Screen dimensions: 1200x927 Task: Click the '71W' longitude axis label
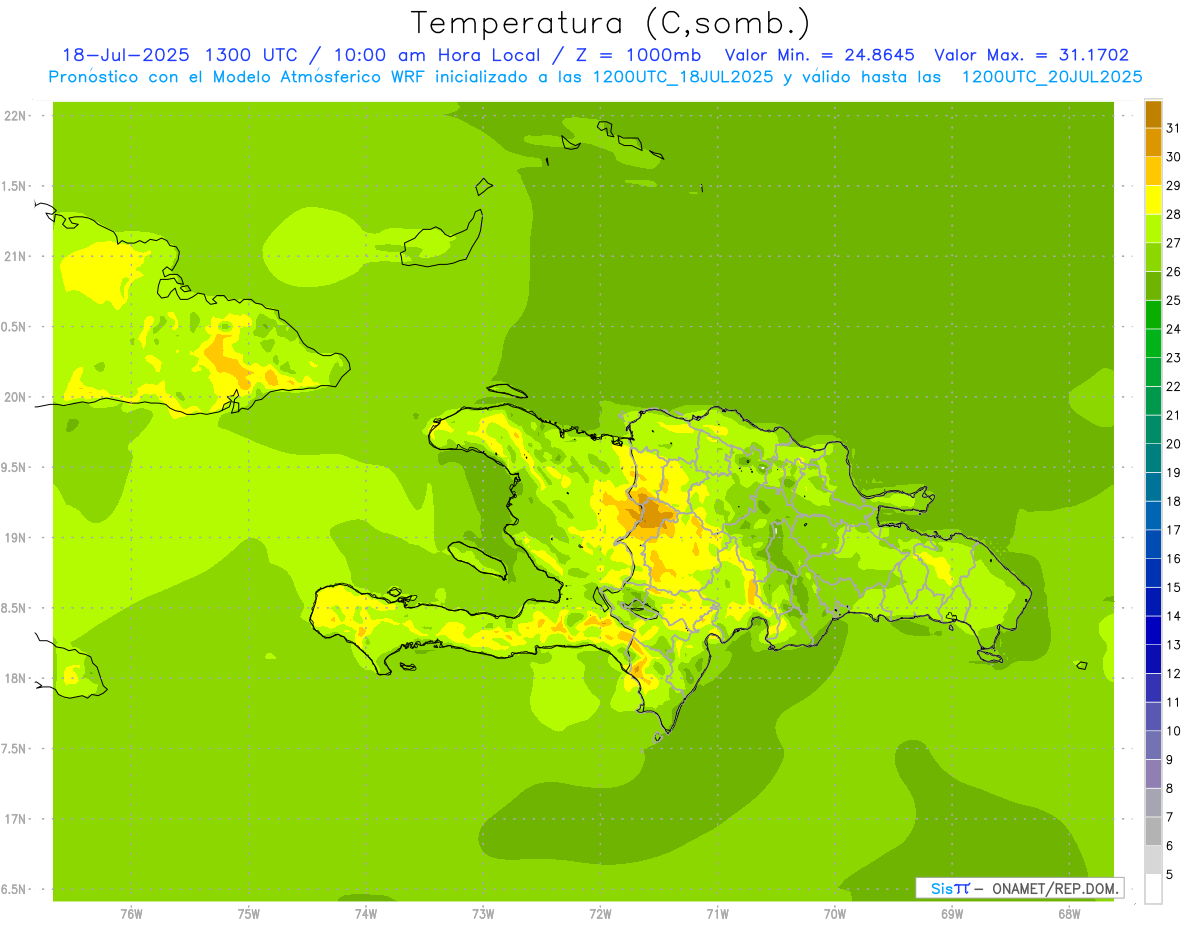[x=717, y=913]
